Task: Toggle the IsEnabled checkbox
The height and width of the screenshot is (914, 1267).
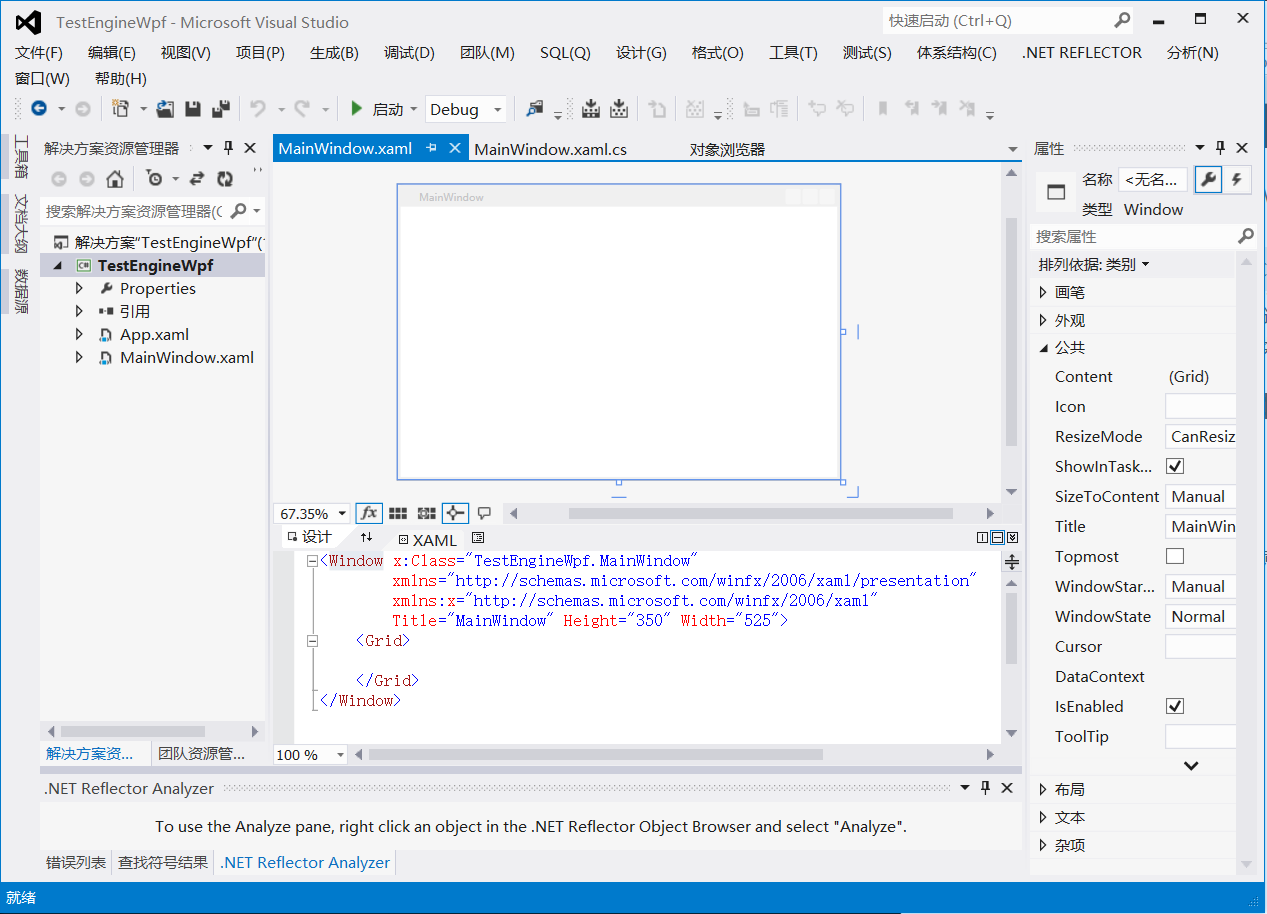Action: tap(1175, 706)
